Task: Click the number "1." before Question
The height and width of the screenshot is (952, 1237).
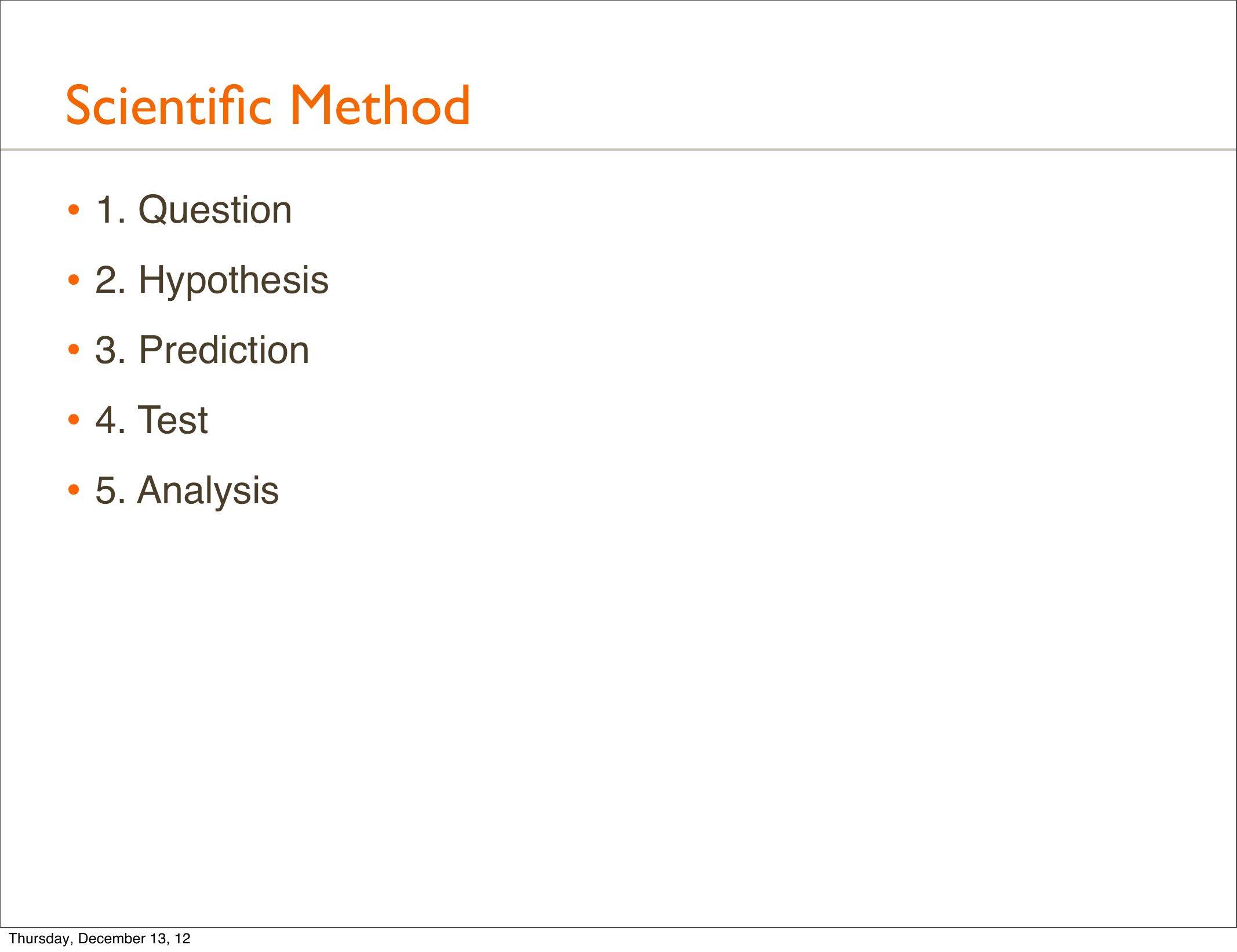Action: pos(111,209)
